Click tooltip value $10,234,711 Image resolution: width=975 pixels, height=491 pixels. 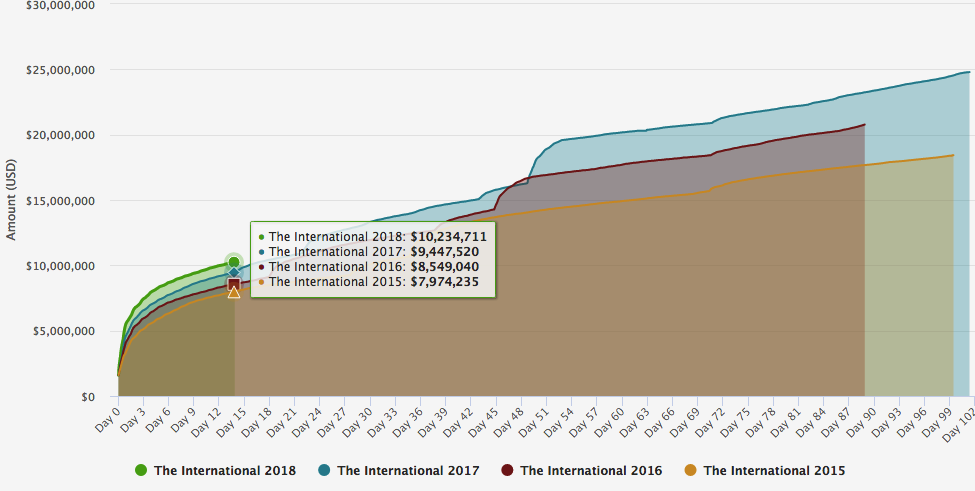[x=448, y=237]
